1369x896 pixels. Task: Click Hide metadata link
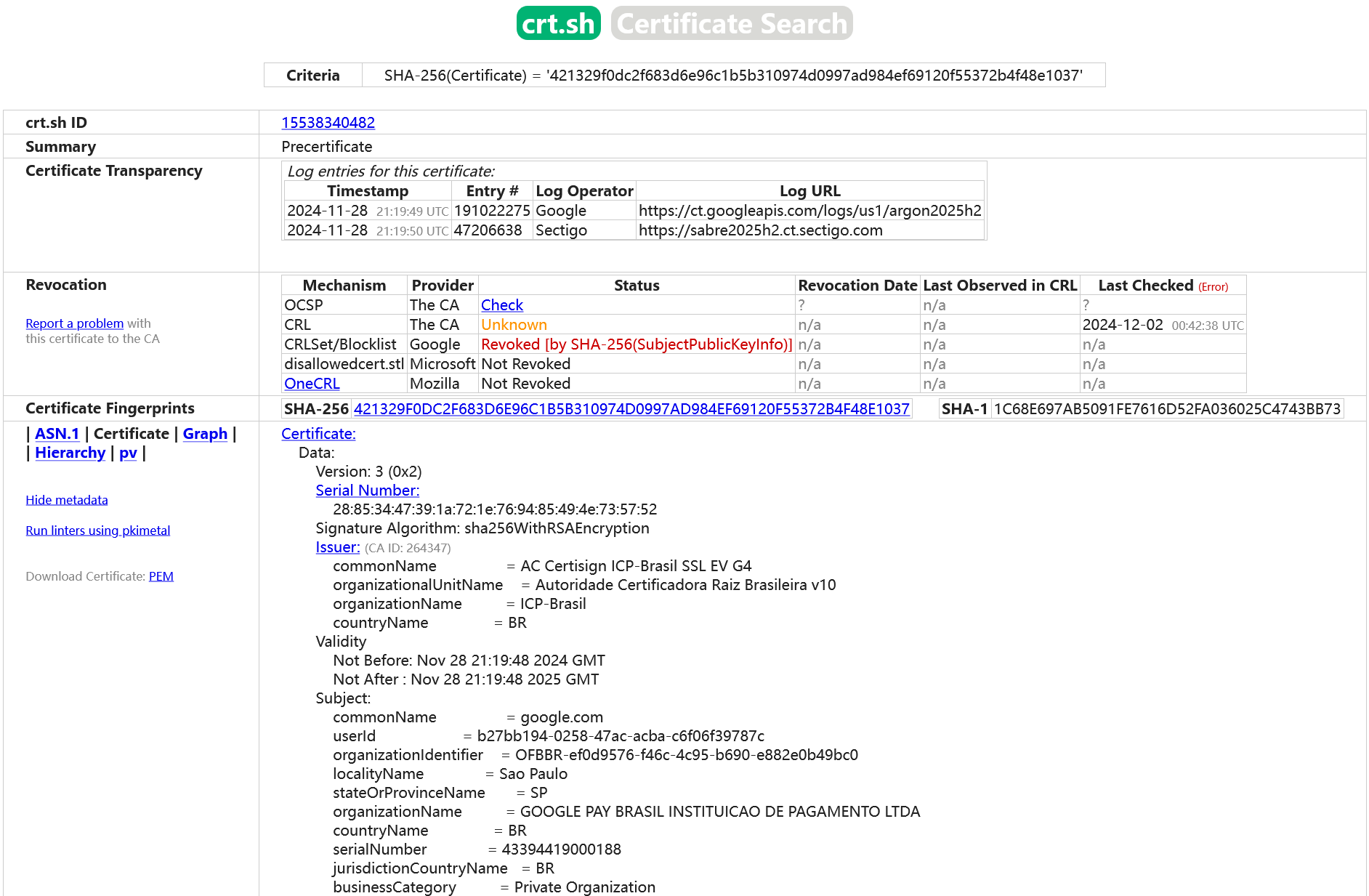66,500
